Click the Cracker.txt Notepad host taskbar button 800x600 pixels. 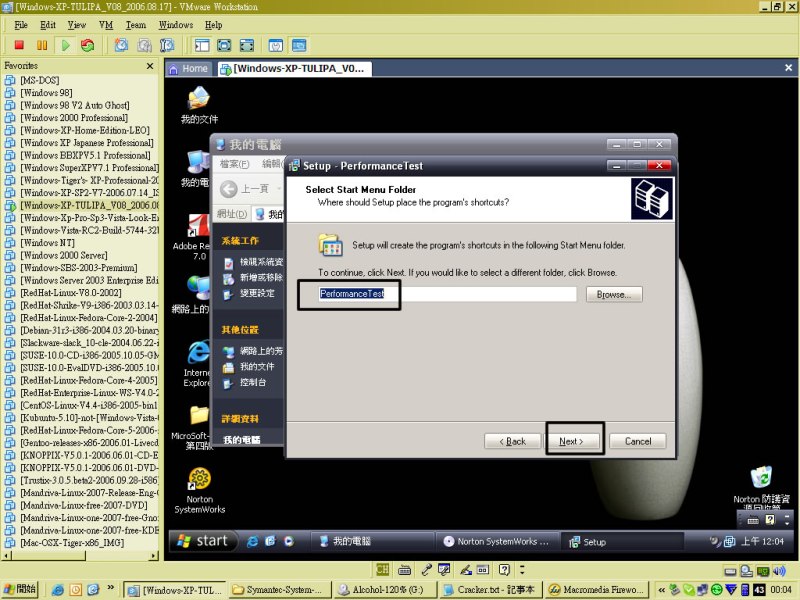tap(490, 590)
